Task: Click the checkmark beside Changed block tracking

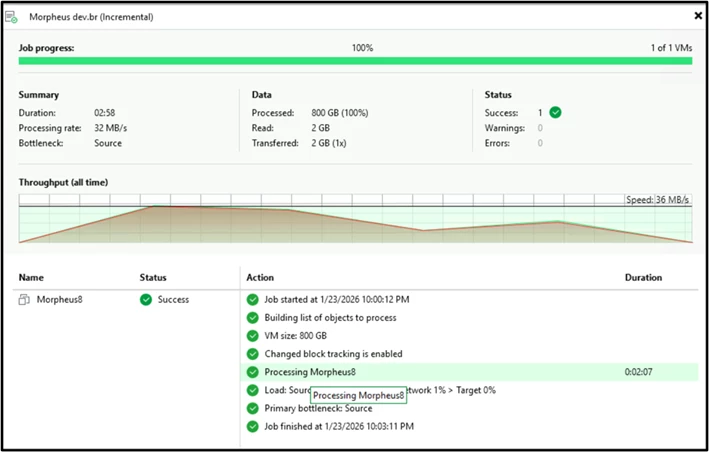Action: 252,354
